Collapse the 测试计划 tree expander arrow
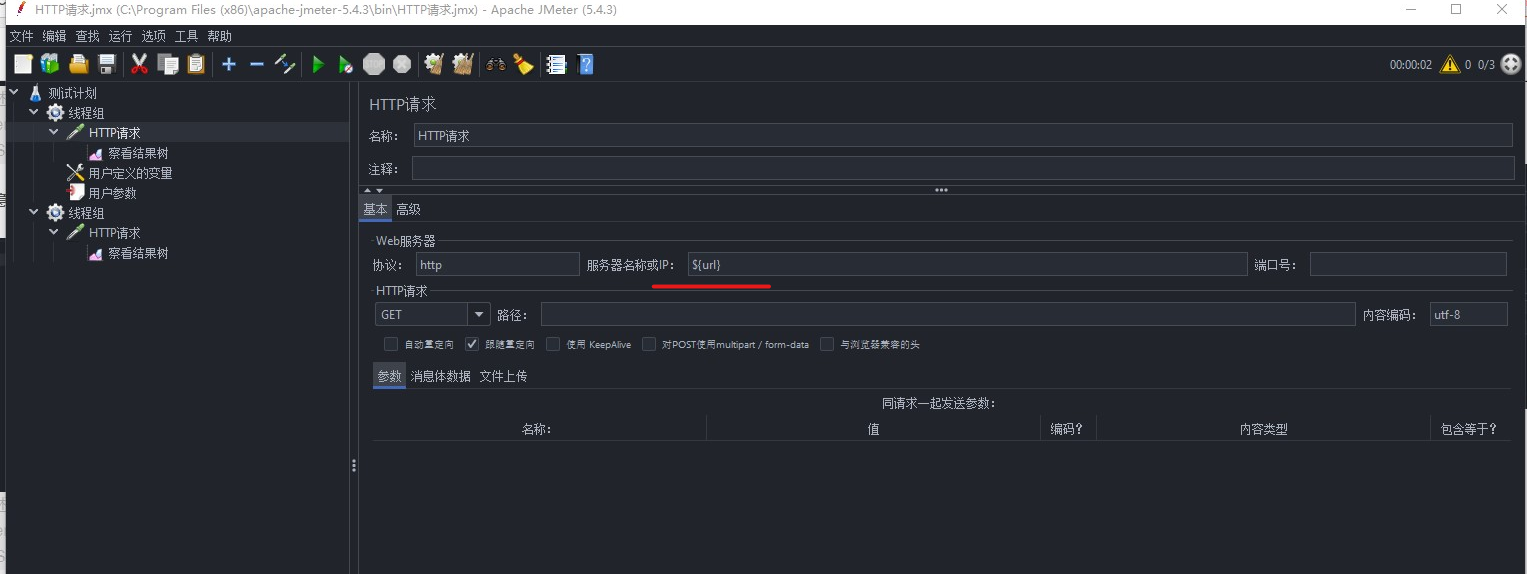Screen dimensions: 1527x574 (x=14, y=92)
